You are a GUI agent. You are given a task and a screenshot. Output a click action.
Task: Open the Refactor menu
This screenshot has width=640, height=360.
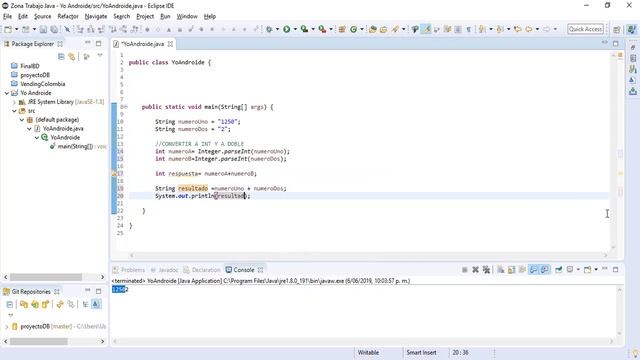point(68,16)
